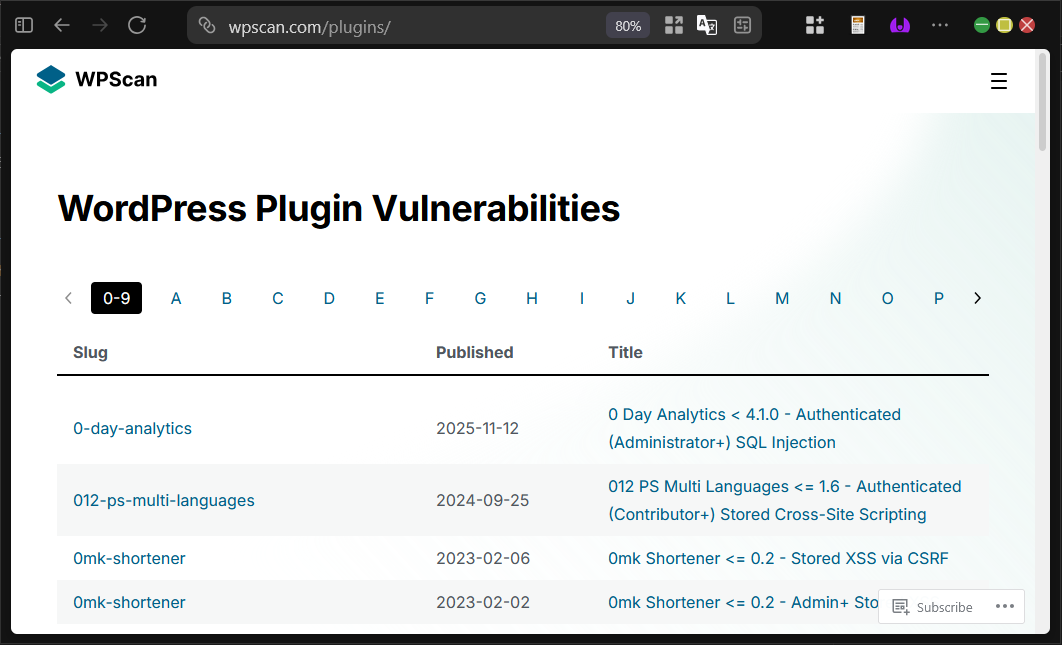This screenshot has height=645, width=1062.
Task: Open the 80% zoom level indicator
Action: point(628,26)
